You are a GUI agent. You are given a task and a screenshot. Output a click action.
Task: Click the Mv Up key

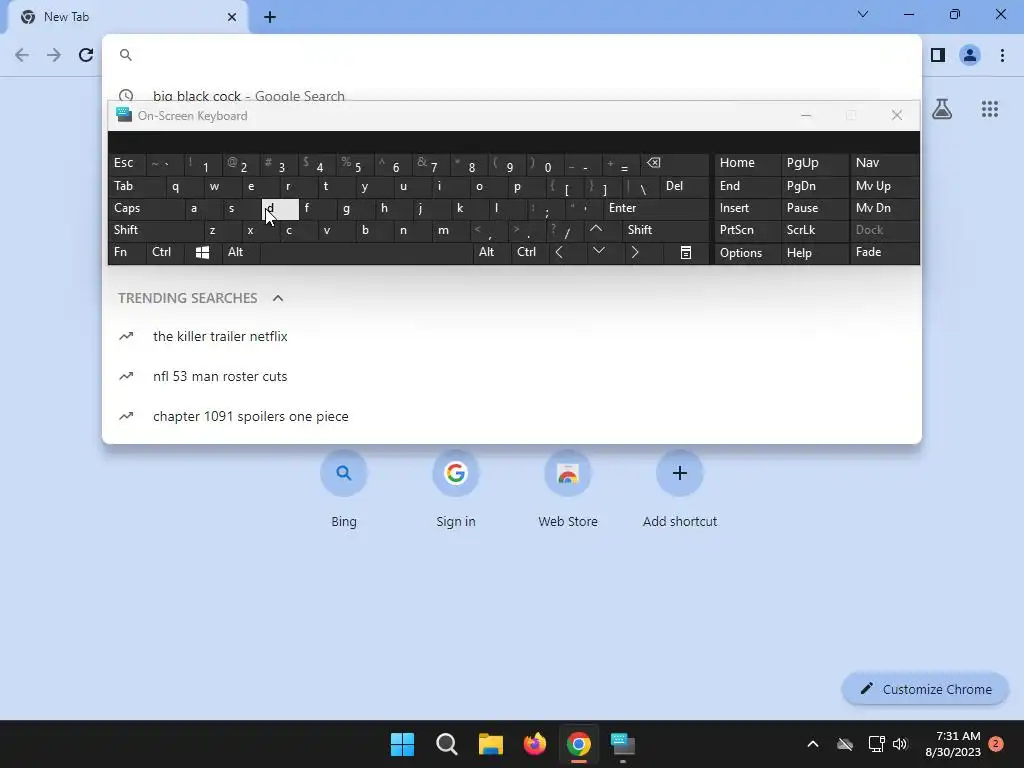pos(885,186)
